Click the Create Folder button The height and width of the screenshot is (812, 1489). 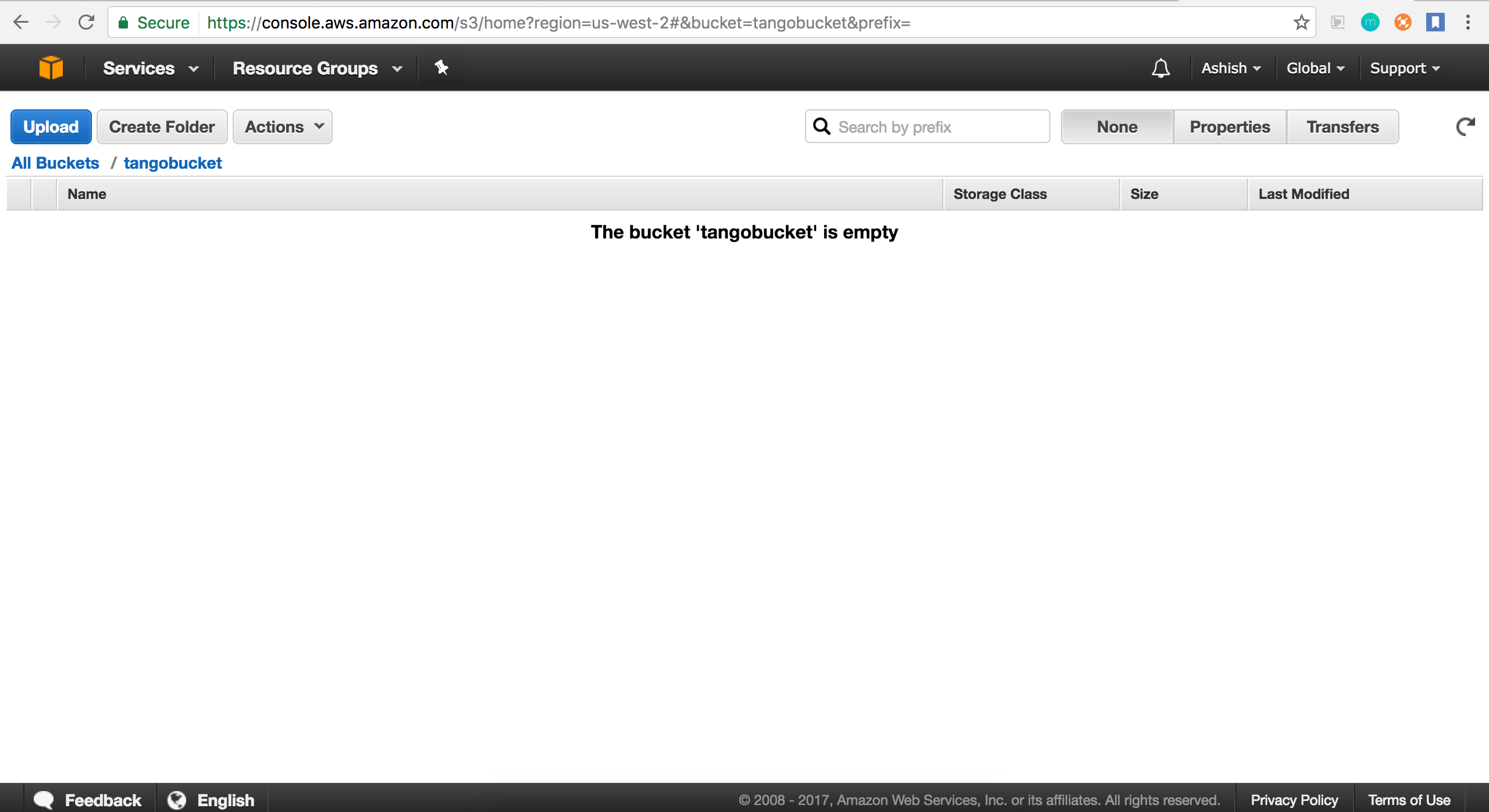[162, 126]
